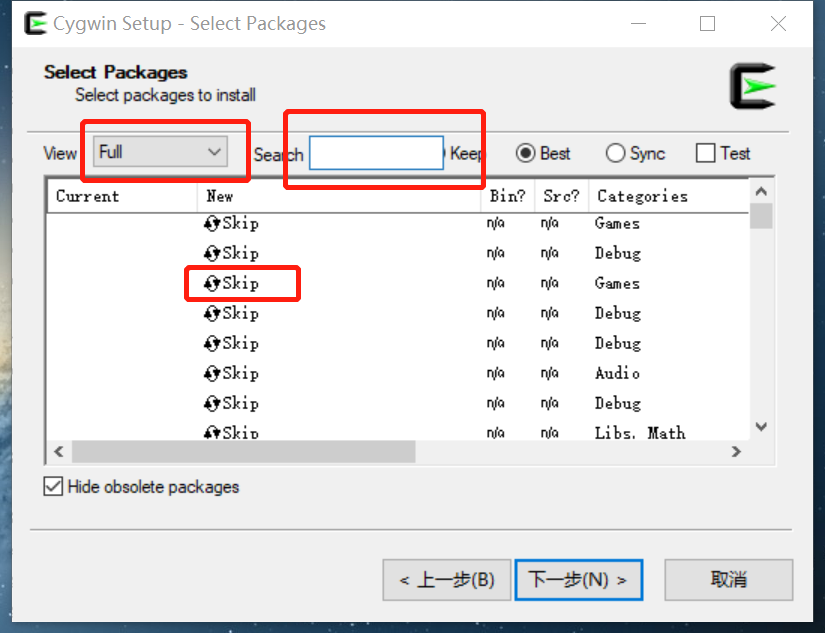
Task: Click the Skip cycle icon in first Games row
Action: point(212,224)
